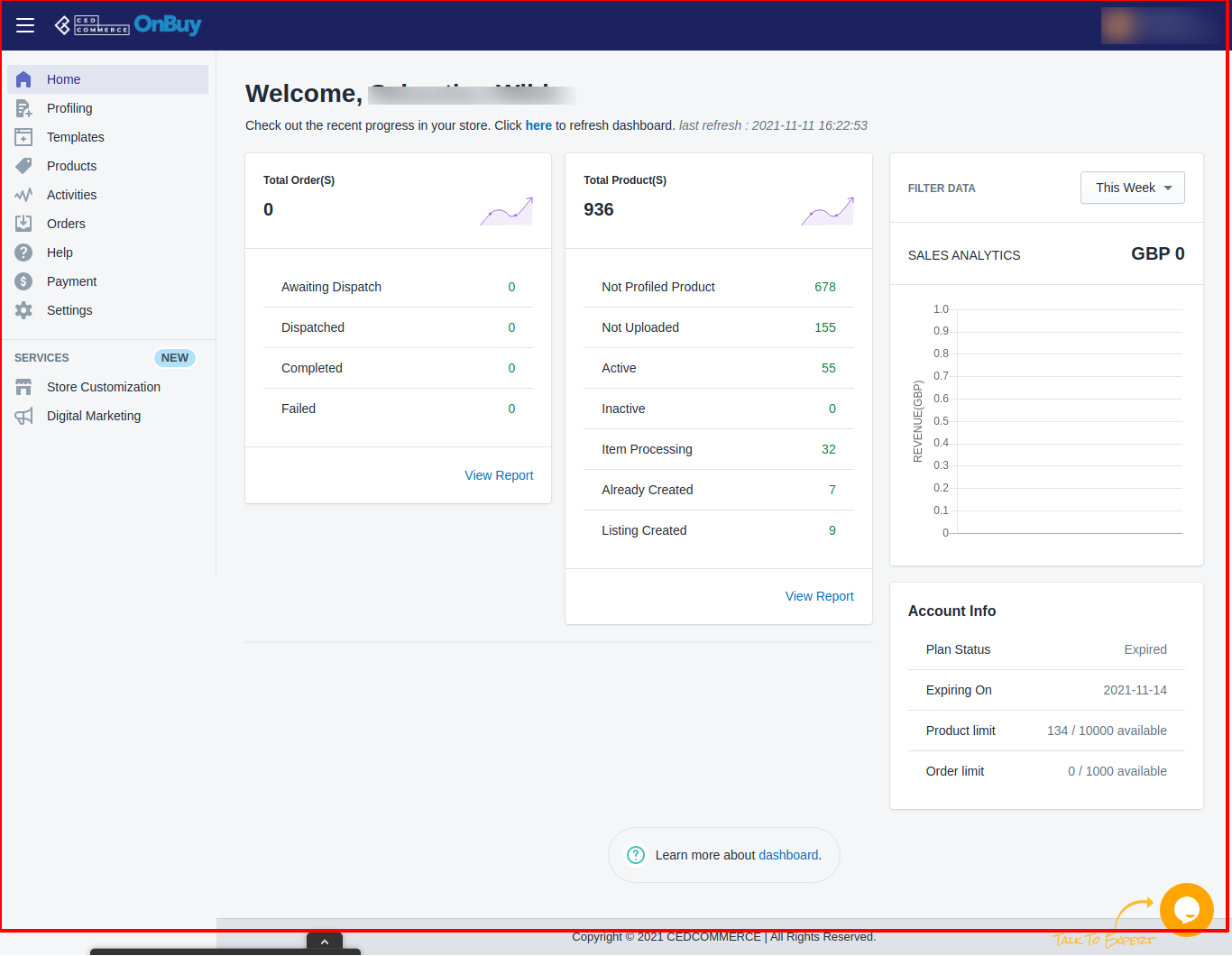Click the Templates sidebar icon
Viewport: 1232px width, 956px height.
[x=23, y=137]
